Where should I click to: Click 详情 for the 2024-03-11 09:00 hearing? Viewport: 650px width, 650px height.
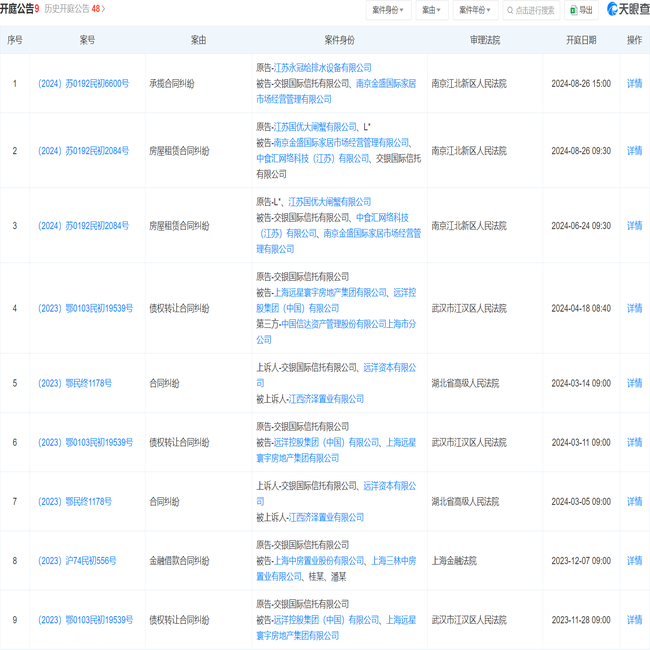(x=634, y=443)
